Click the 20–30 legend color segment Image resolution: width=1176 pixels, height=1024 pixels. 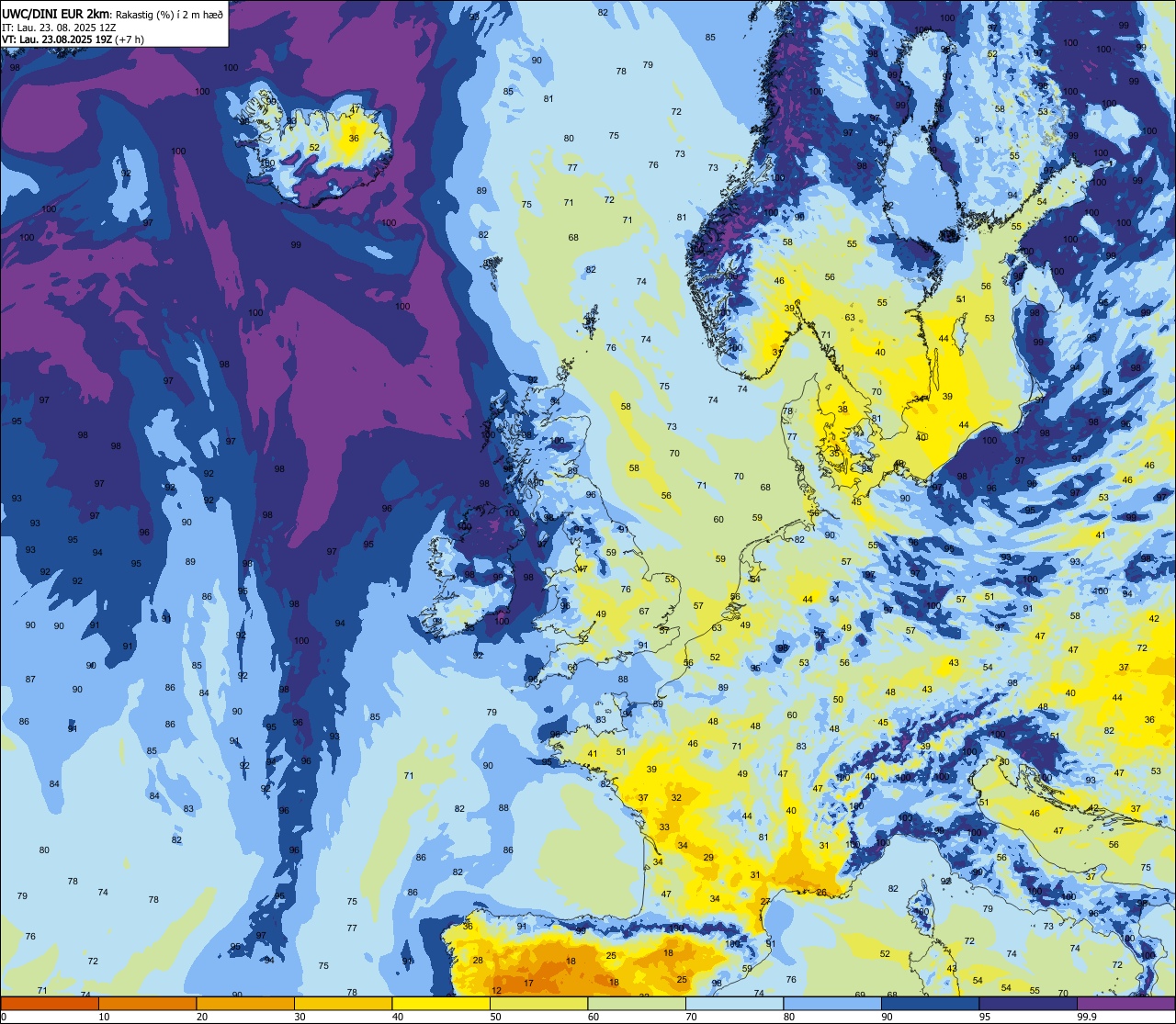245,1003
